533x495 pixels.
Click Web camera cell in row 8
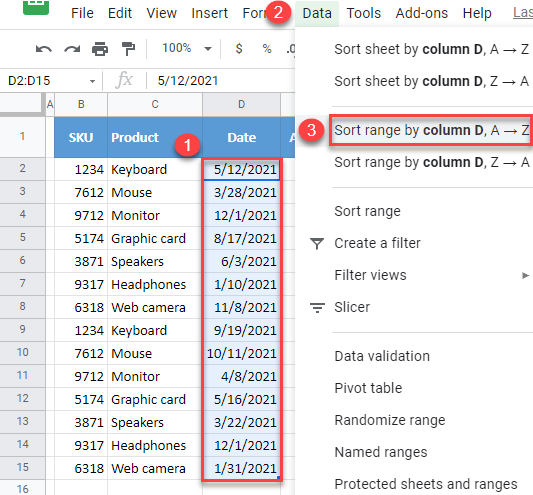[155, 307]
